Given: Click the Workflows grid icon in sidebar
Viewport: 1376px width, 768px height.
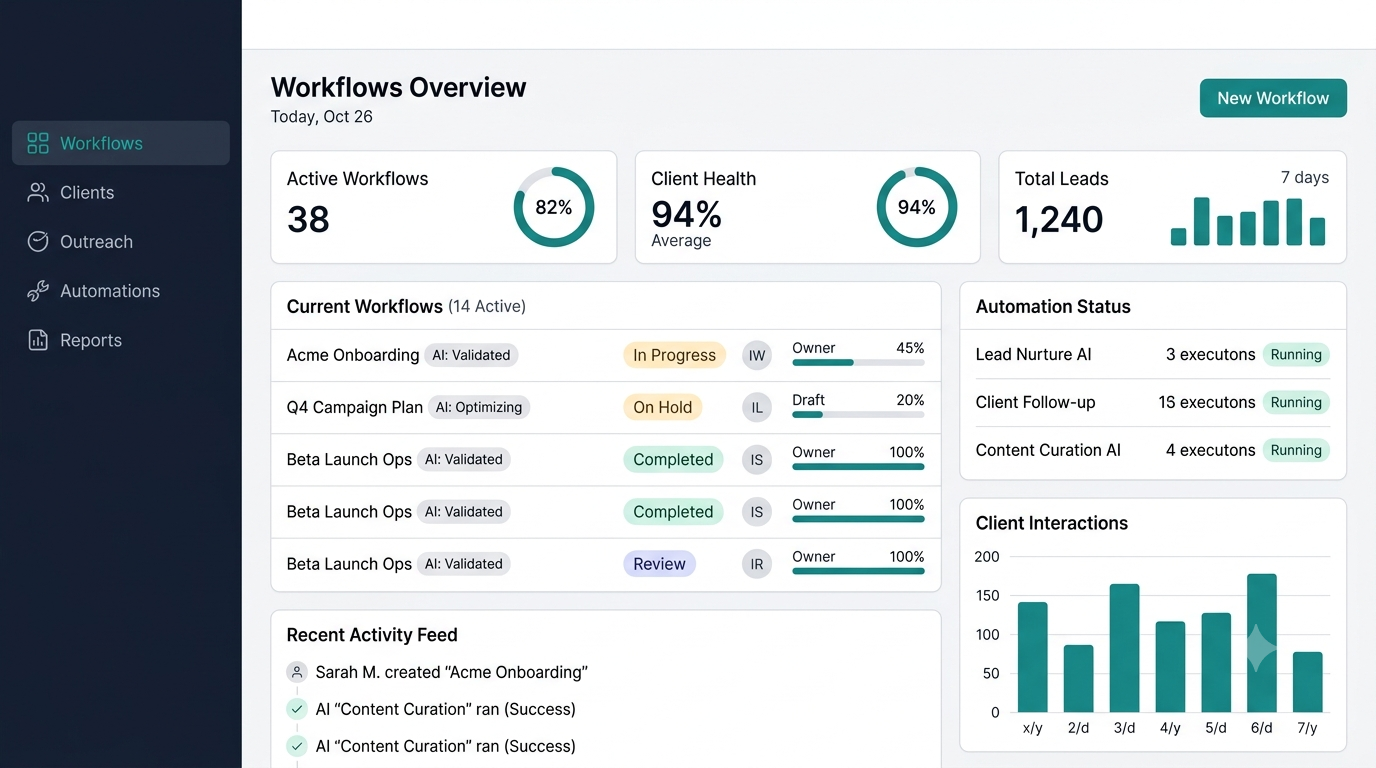Looking at the screenshot, I should (38, 143).
